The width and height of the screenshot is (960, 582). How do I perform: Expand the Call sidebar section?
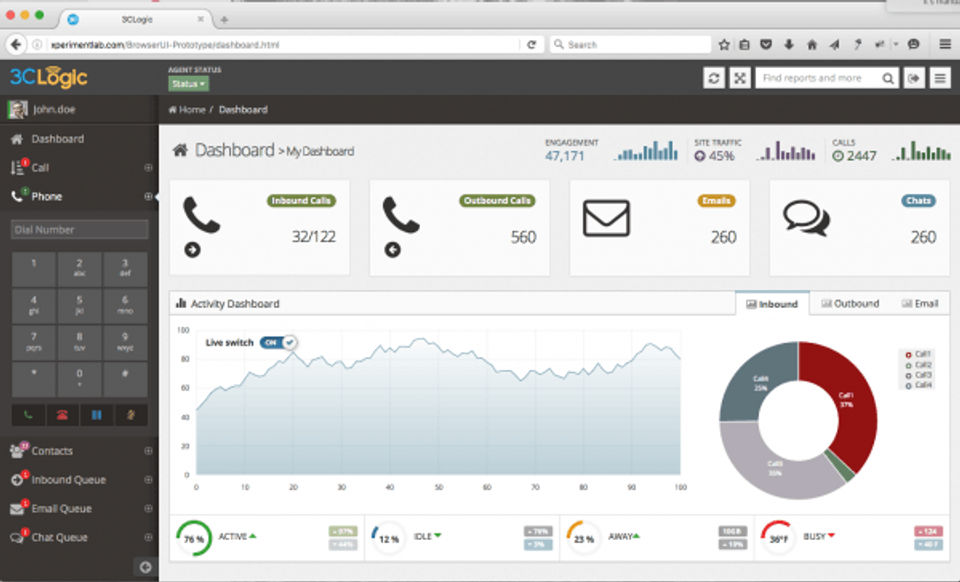[x=148, y=168]
